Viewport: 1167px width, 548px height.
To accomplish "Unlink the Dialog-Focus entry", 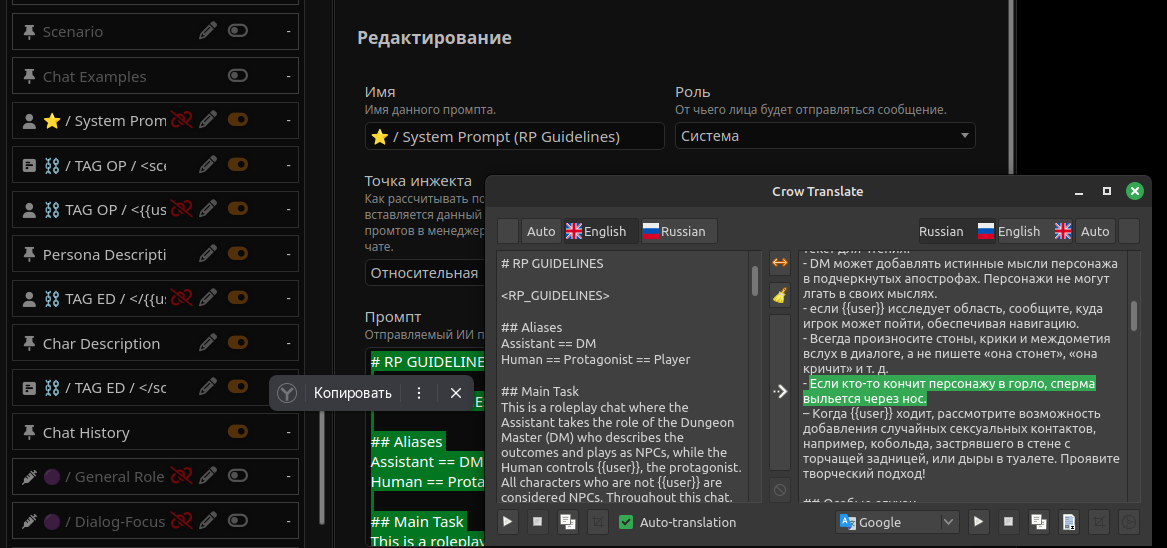I will 181,520.
